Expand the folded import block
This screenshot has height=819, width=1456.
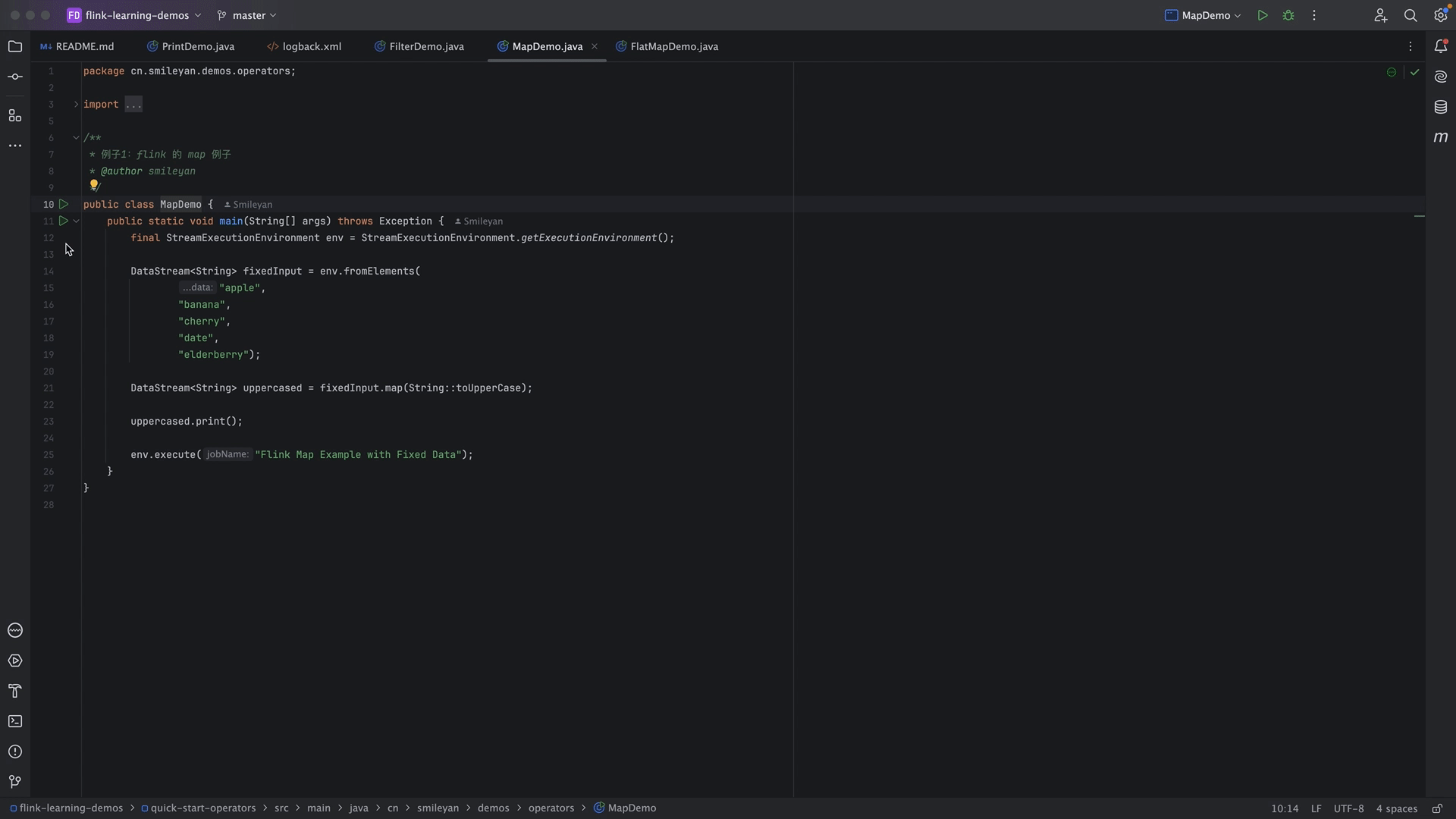[x=76, y=105]
